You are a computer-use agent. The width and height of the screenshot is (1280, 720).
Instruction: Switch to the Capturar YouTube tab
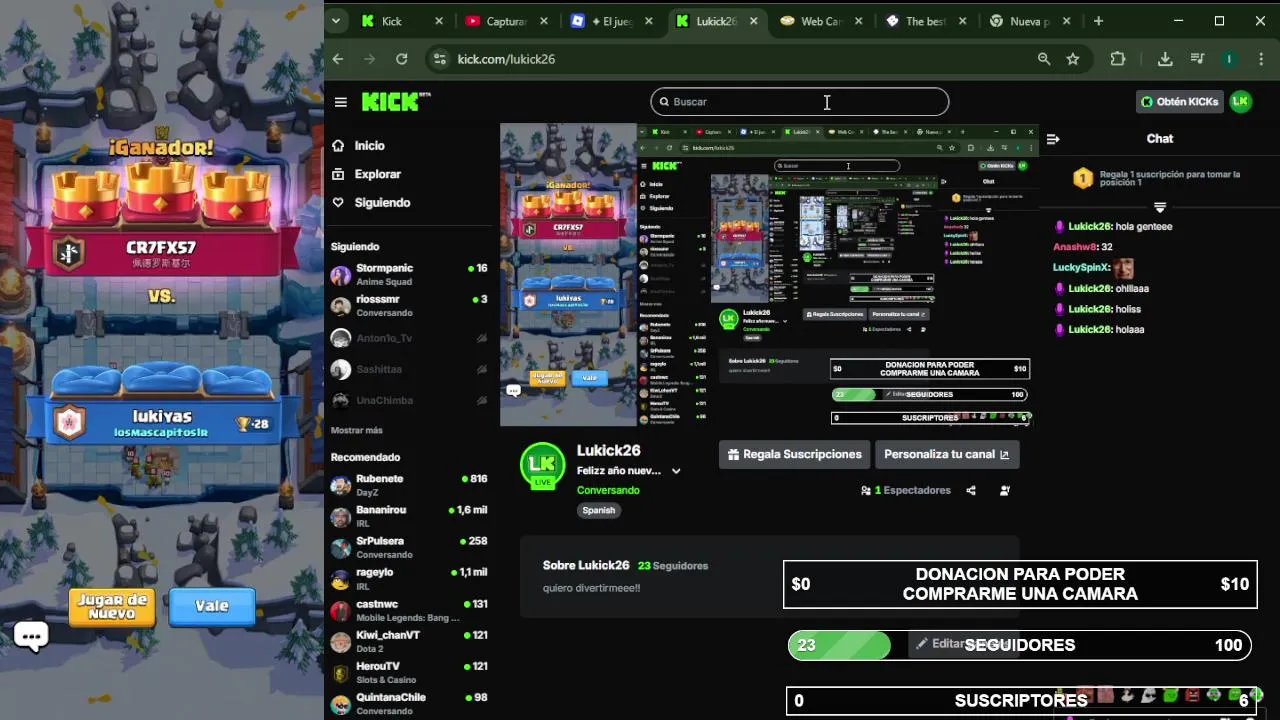coord(506,21)
